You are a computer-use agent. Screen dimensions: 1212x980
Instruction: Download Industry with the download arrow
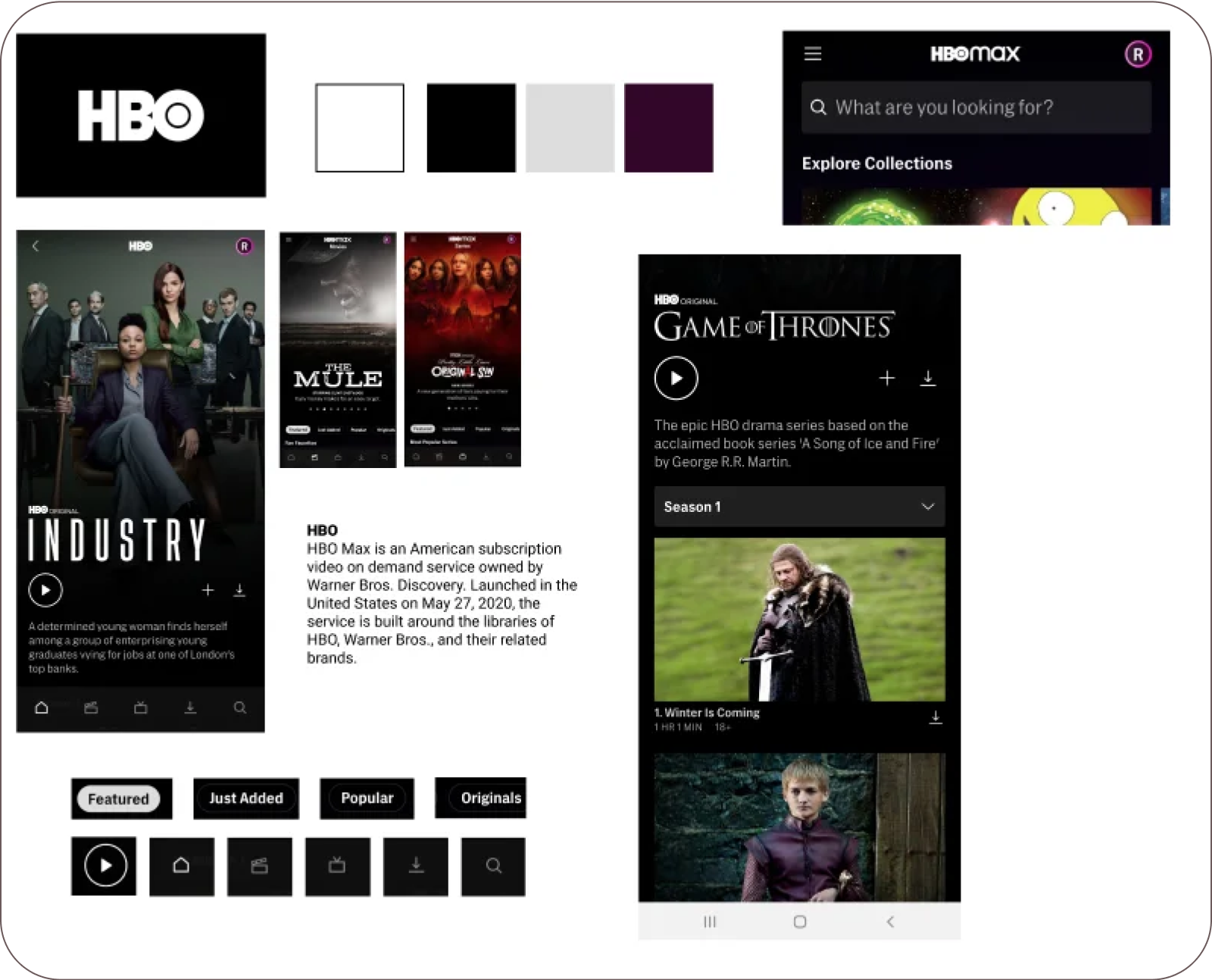(x=239, y=590)
